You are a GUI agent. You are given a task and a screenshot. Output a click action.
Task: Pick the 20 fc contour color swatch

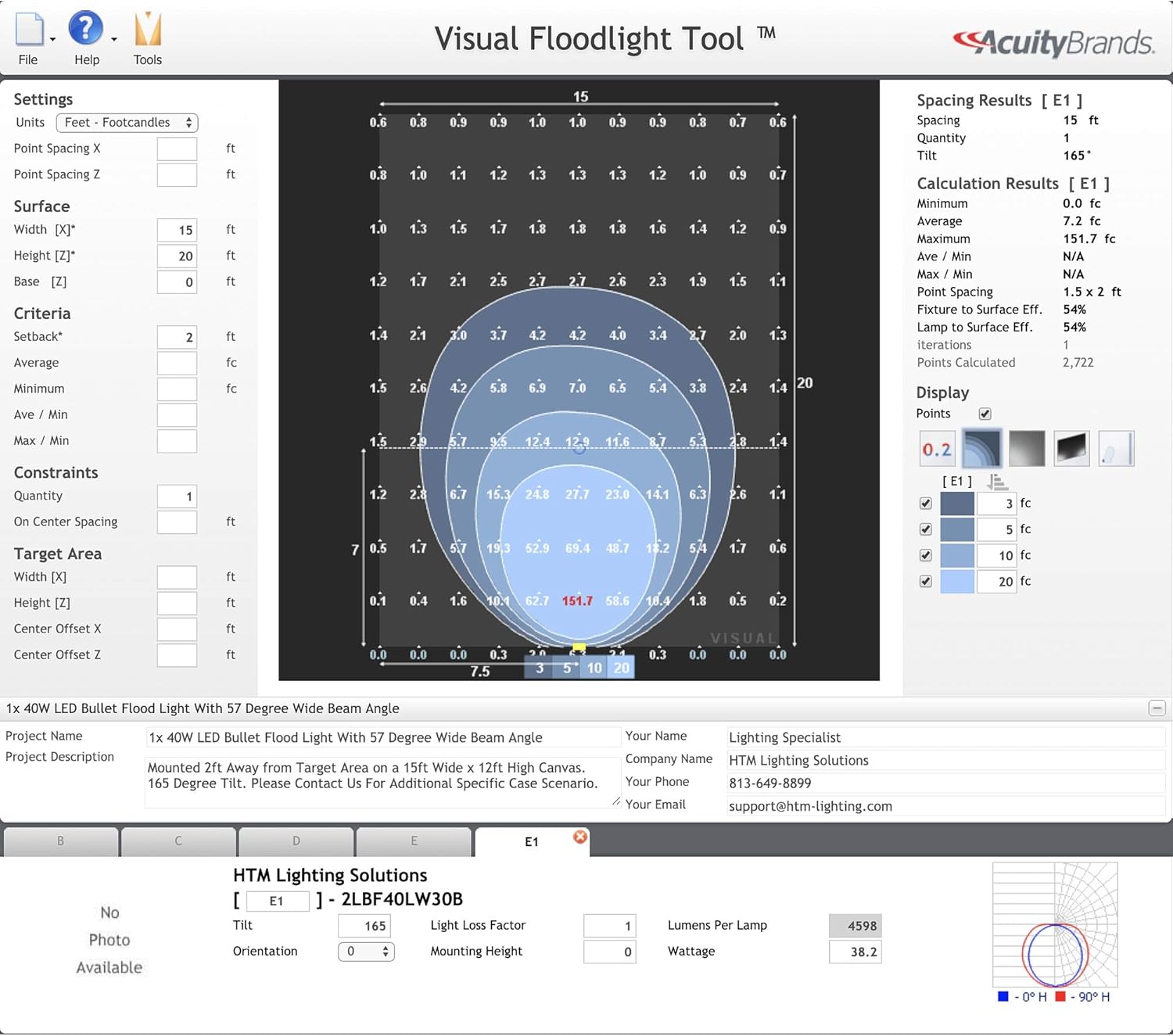957,581
